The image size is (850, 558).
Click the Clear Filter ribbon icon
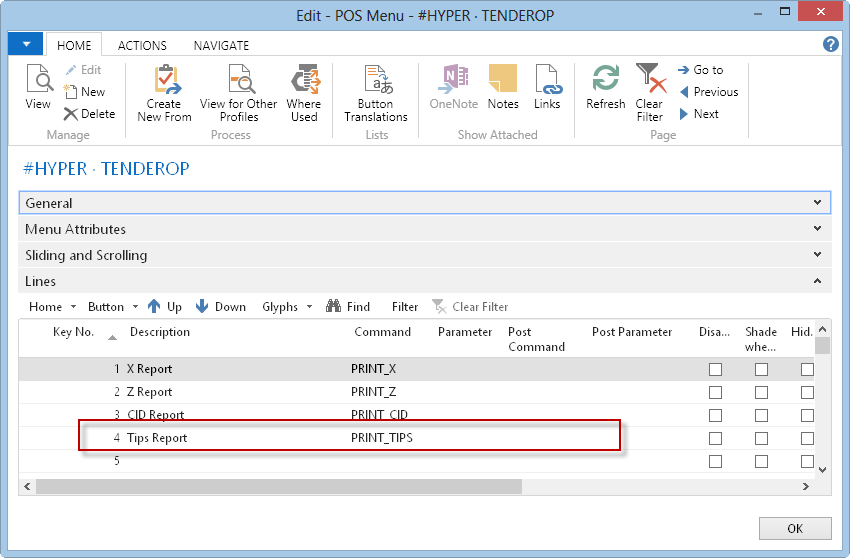[x=650, y=80]
